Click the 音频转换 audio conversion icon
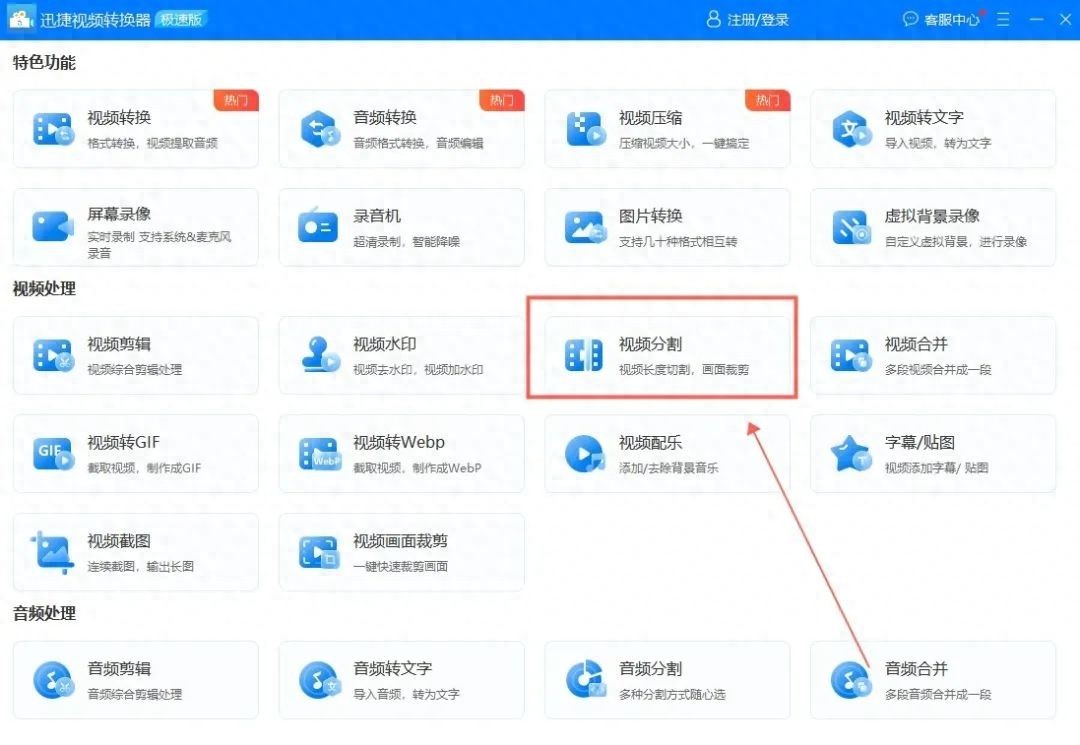 pyautogui.click(x=318, y=129)
